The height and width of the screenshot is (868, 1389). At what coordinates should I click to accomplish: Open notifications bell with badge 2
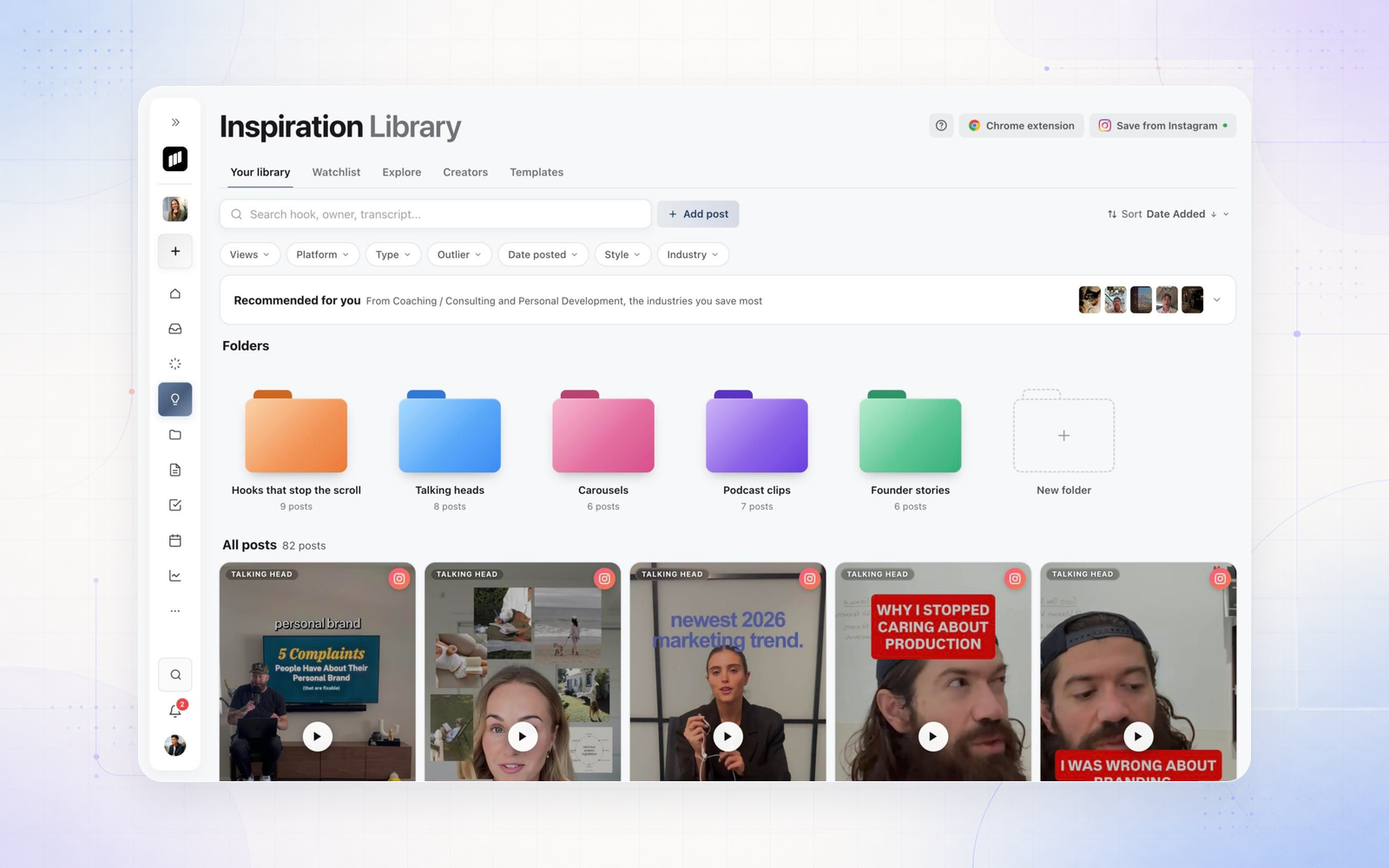click(x=176, y=710)
